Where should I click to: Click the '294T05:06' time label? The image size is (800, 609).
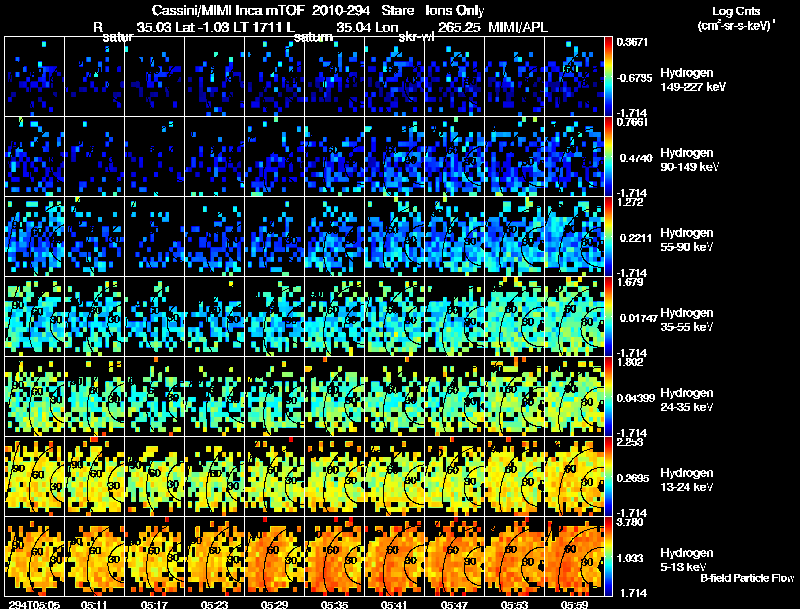(34, 604)
